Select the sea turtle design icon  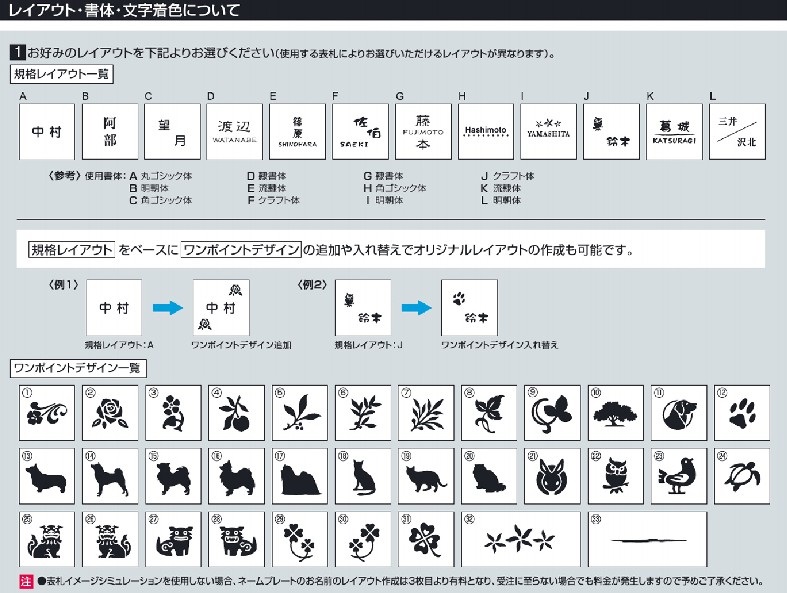[x=741, y=474]
